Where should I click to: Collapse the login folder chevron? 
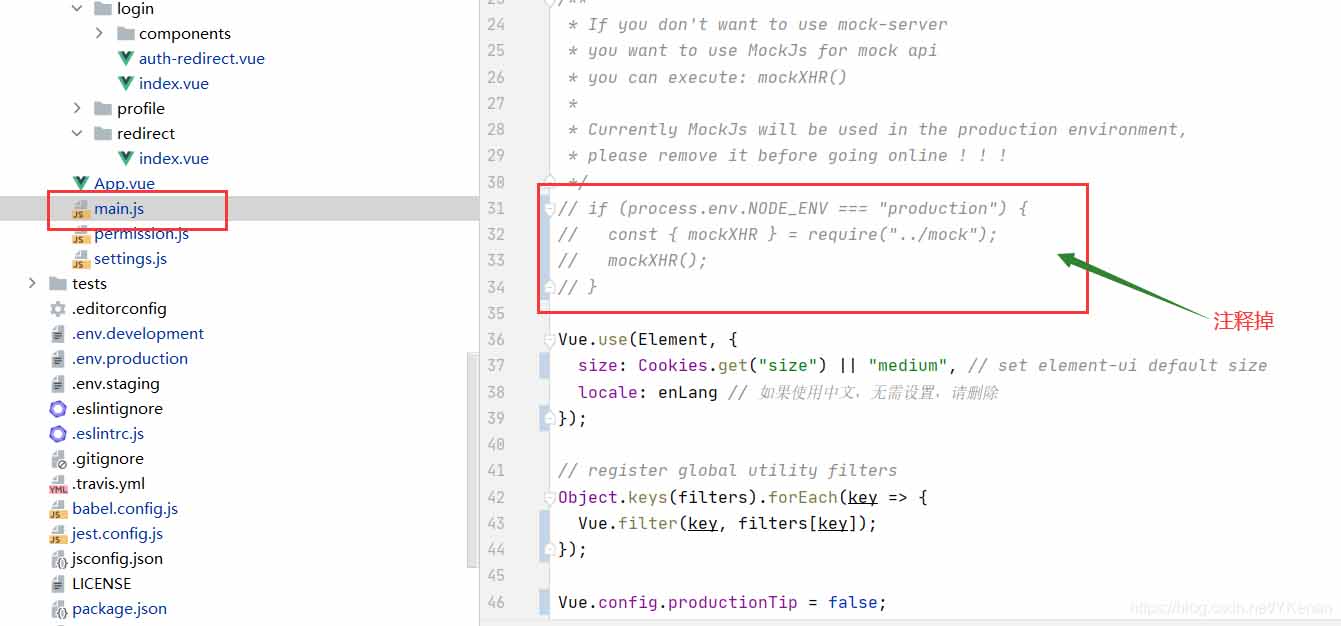click(x=78, y=9)
